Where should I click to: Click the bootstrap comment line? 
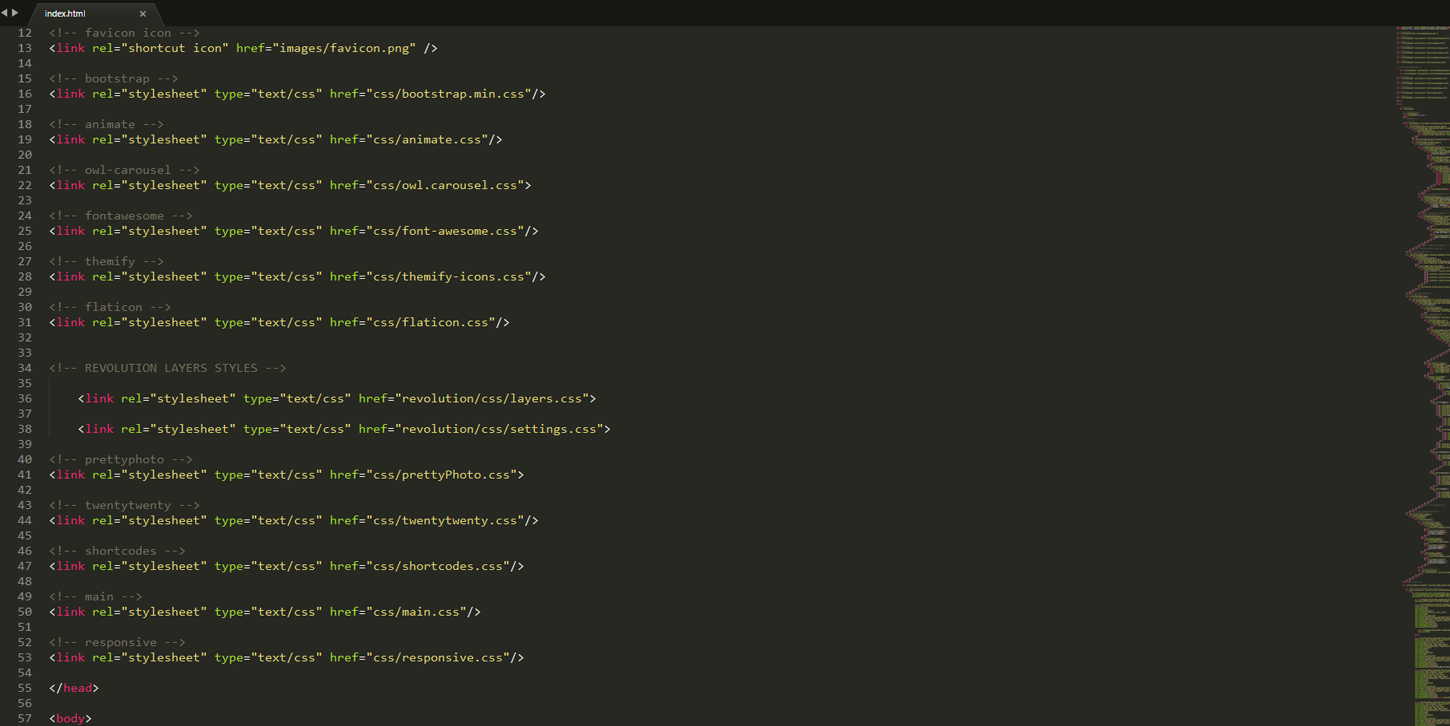coord(114,79)
